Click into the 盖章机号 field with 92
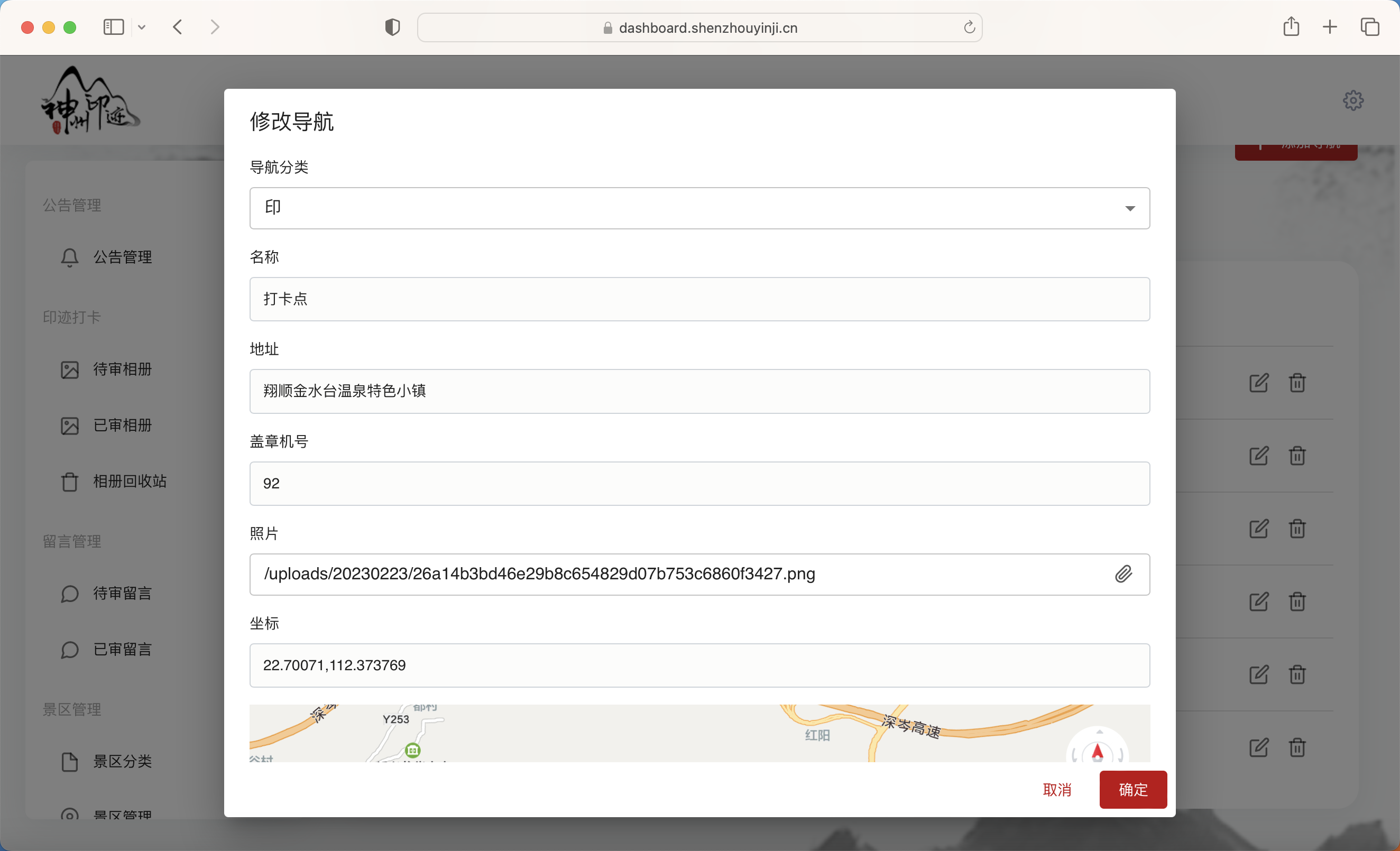 click(699, 484)
